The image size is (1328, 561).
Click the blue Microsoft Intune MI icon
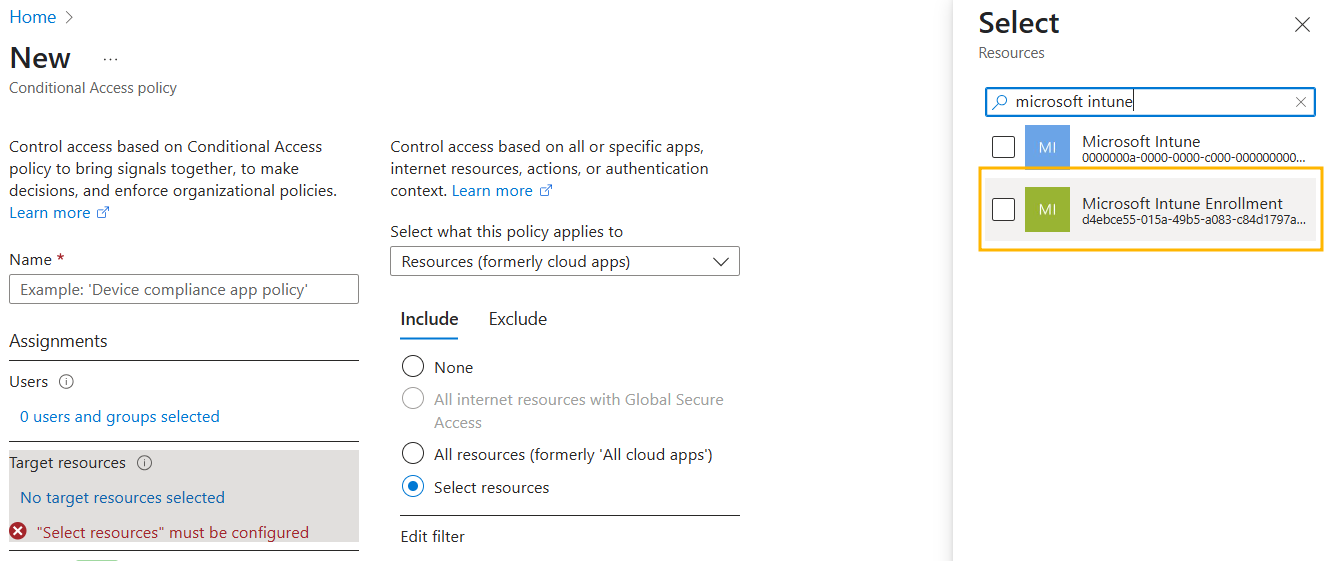point(1047,147)
